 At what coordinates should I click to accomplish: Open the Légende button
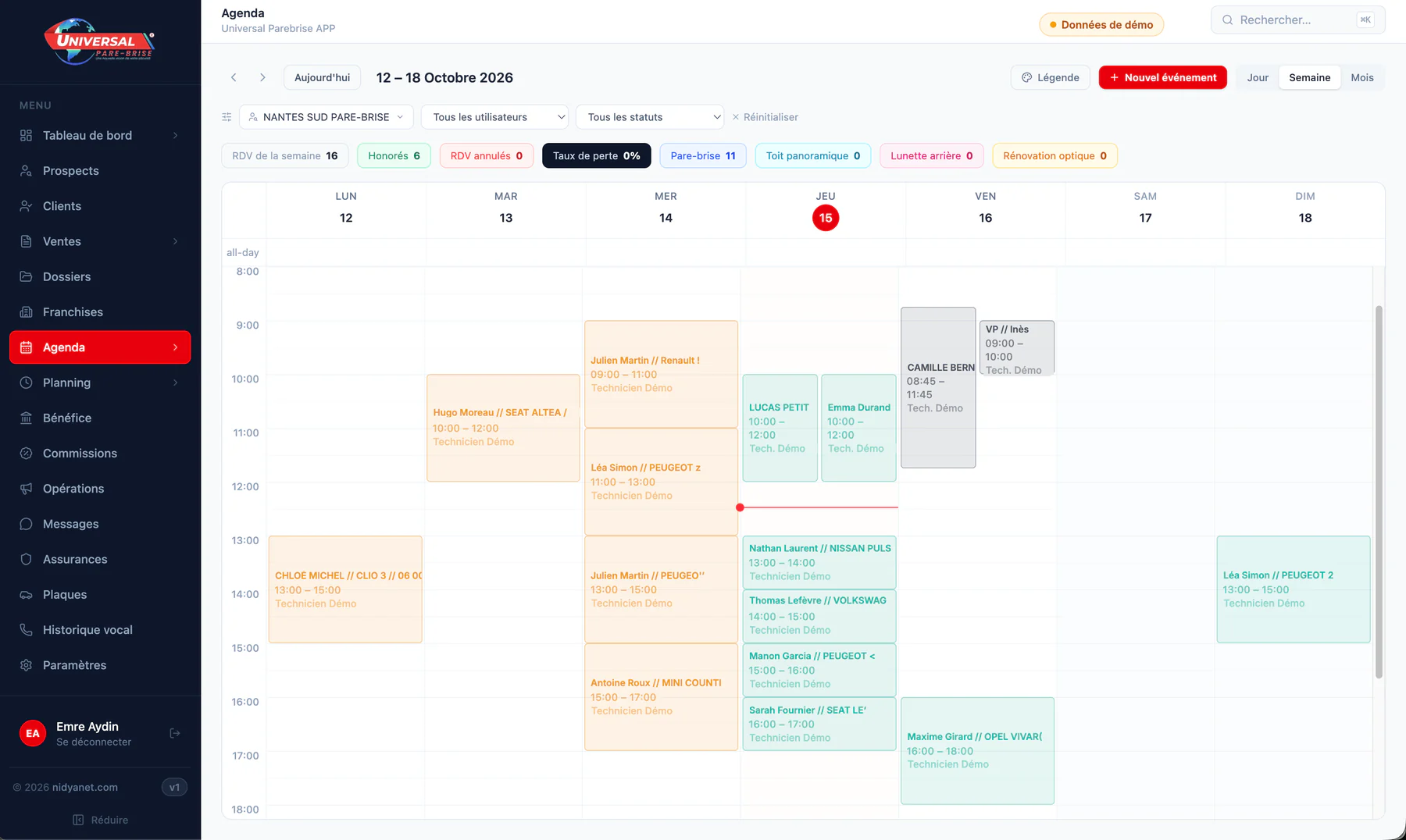point(1051,77)
